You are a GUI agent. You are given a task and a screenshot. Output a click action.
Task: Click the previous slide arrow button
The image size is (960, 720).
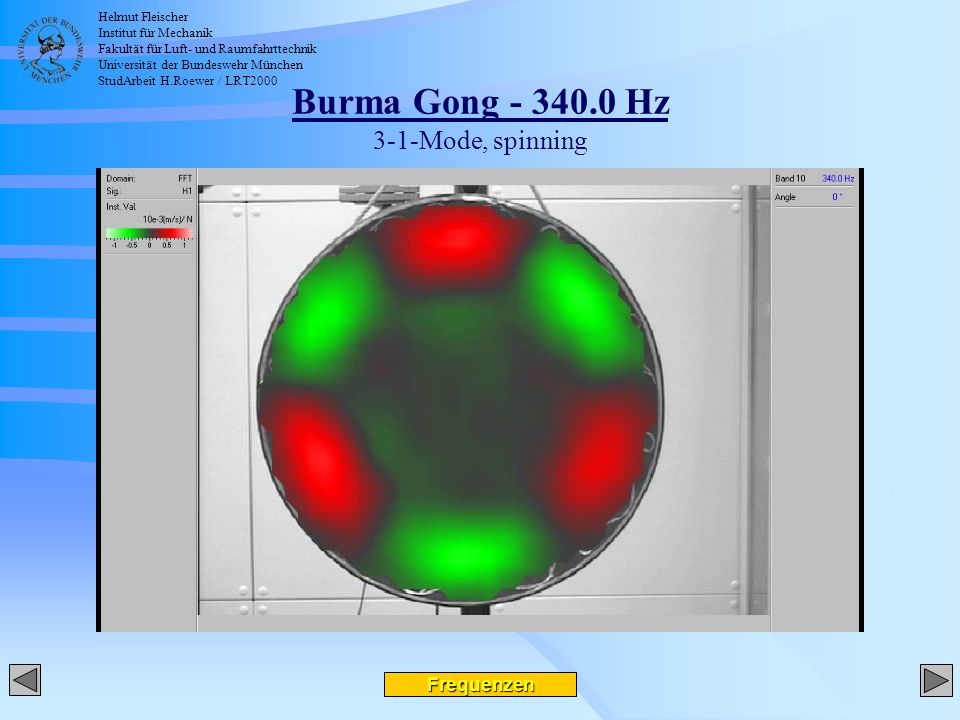pos(25,680)
